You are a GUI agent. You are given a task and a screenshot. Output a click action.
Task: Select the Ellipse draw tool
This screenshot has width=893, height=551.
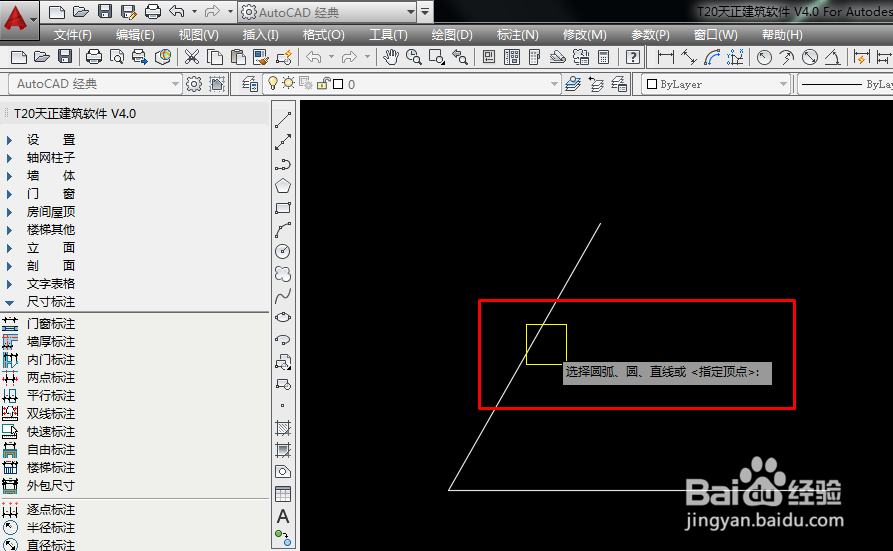283,317
